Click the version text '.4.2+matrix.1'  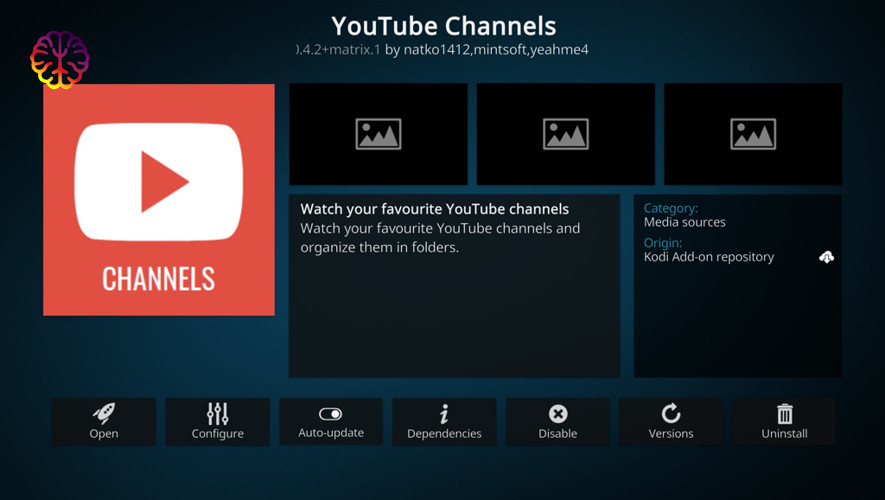coord(338,50)
